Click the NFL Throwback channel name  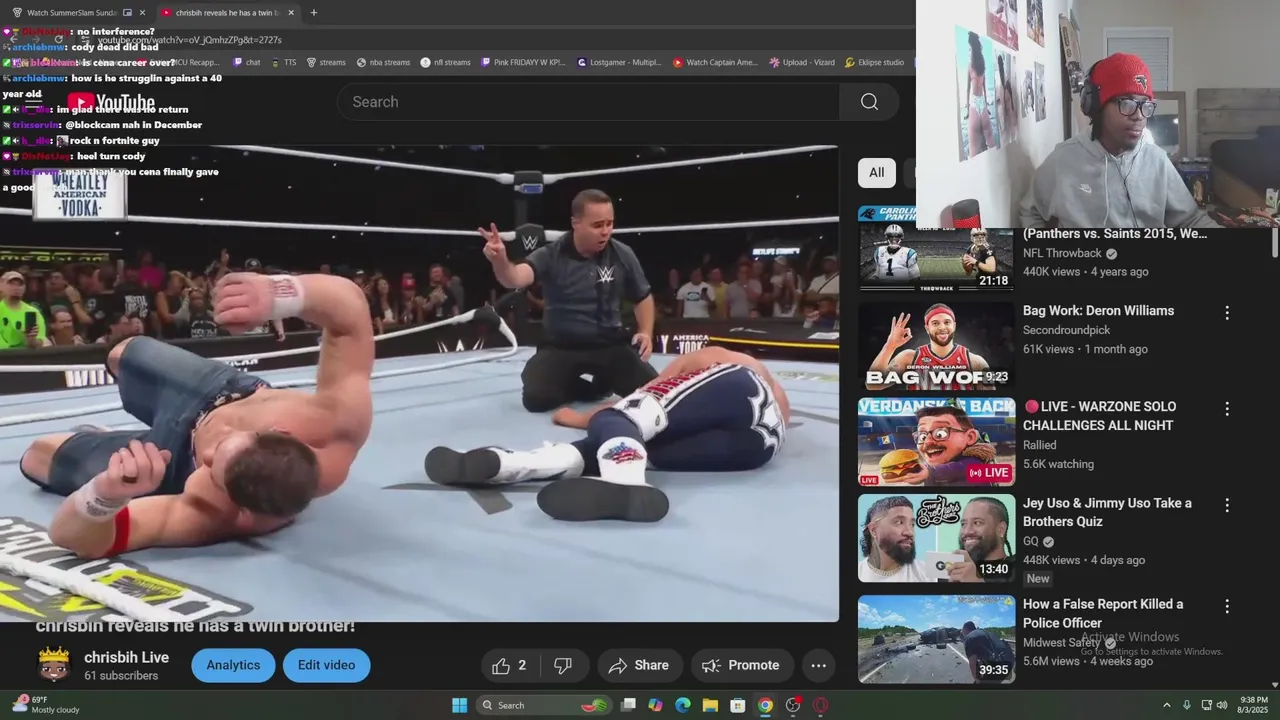tap(1062, 253)
